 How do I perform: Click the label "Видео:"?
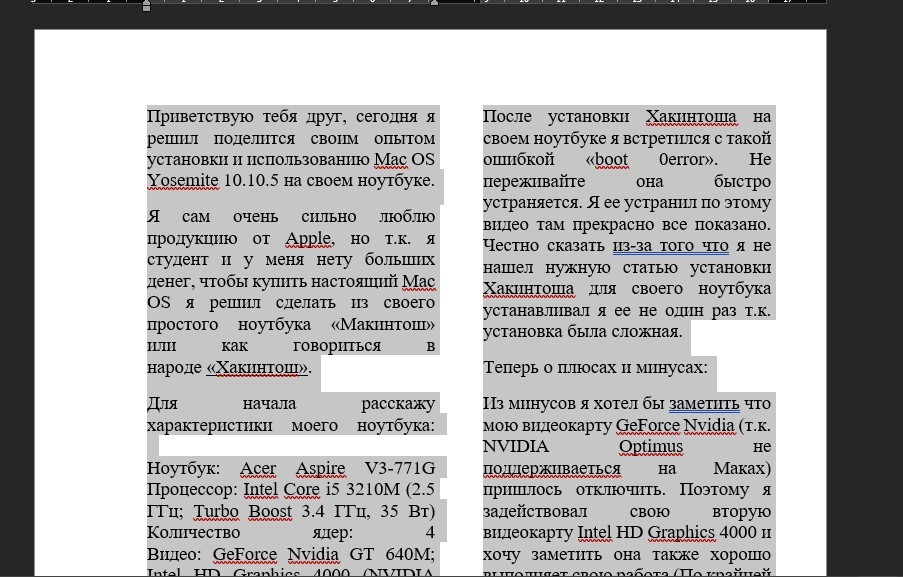(x=174, y=554)
